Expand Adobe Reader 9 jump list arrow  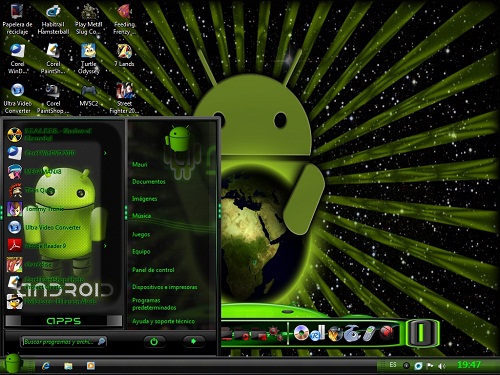click(x=105, y=246)
